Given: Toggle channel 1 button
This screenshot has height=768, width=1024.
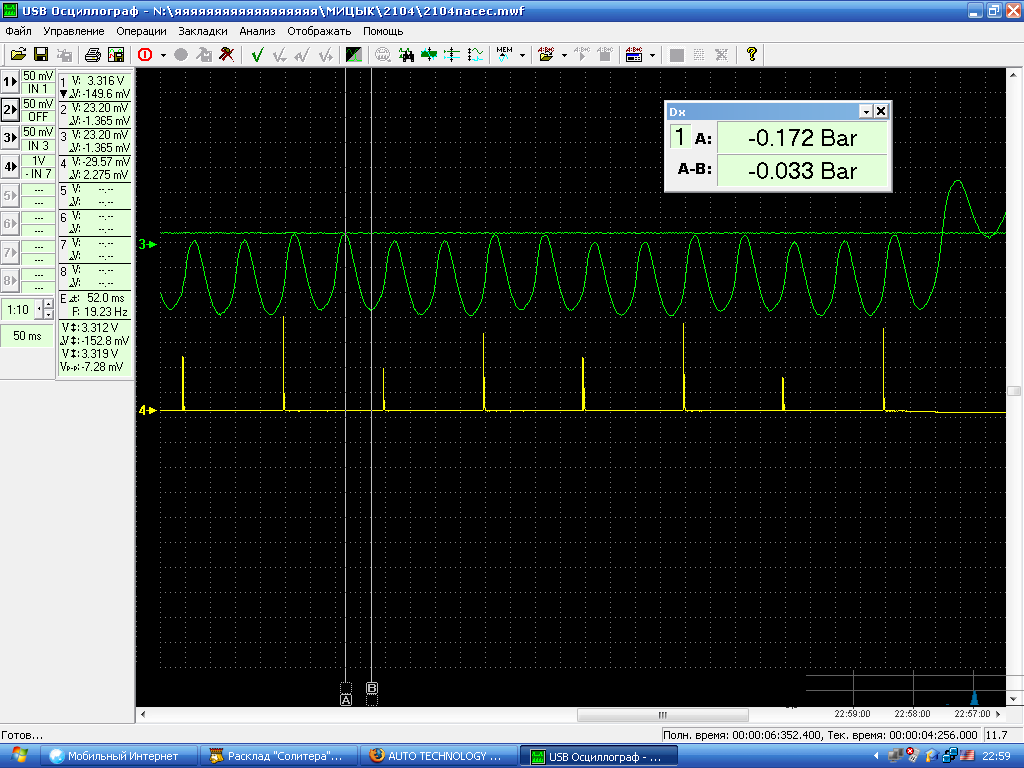Looking at the screenshot, I should click(10, 82).
